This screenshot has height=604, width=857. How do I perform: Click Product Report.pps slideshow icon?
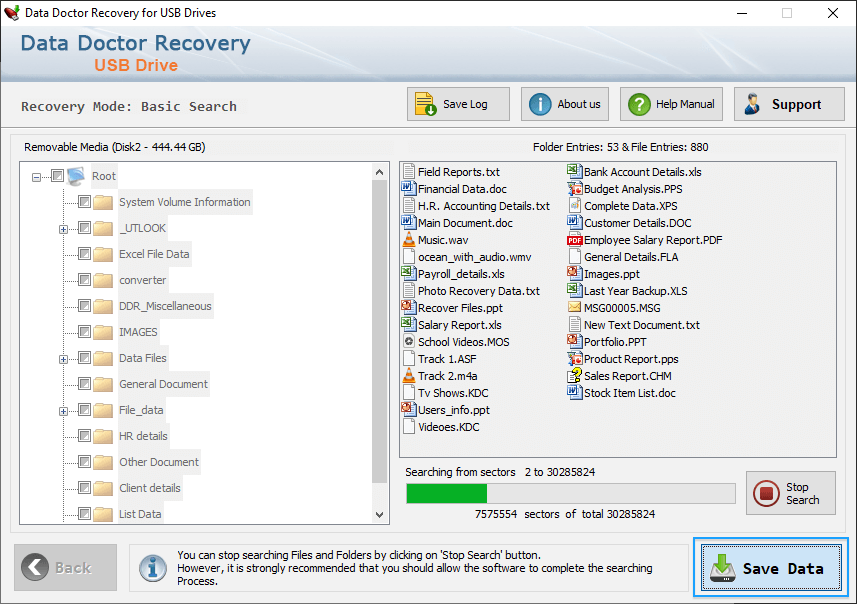click(574, 359)
